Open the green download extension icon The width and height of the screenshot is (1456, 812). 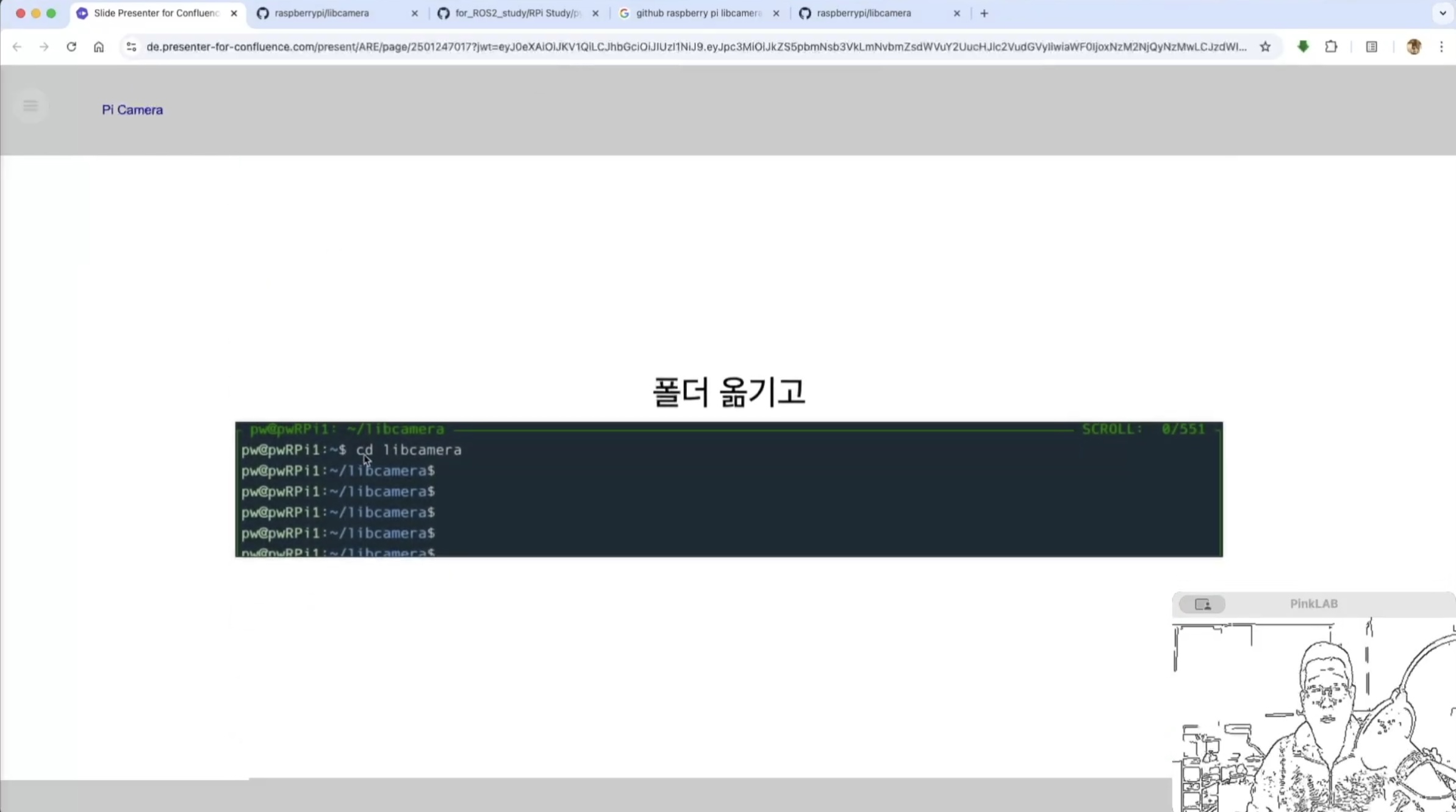coord(1303,47)
